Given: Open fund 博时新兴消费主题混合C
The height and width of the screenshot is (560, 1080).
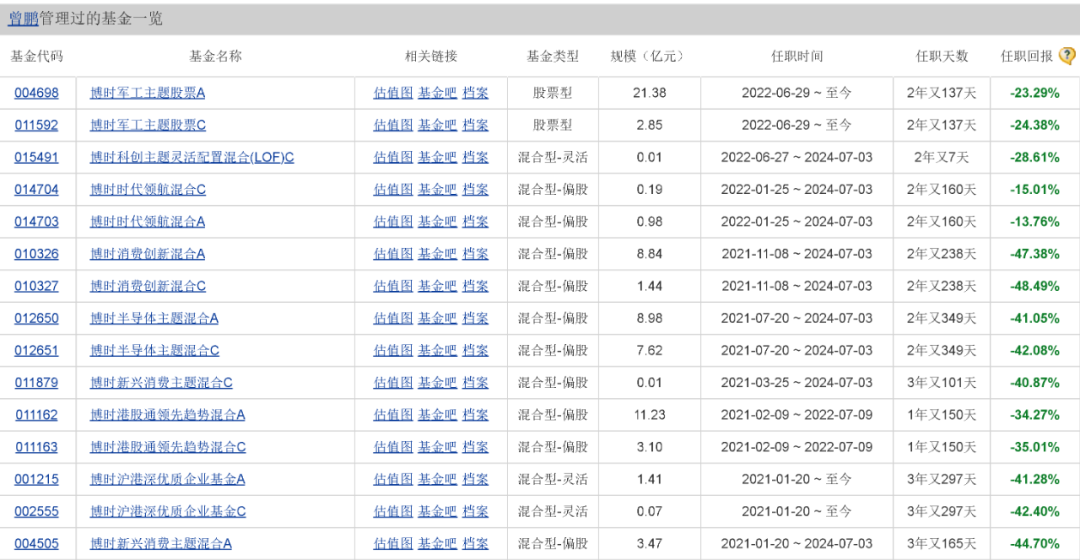Looking at the screenshot, I should [161, 382].
